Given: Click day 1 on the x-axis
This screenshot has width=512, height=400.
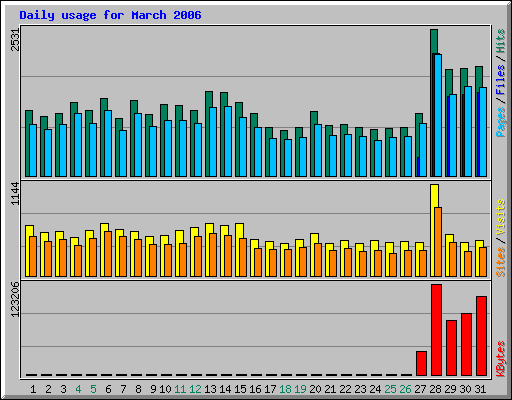Looking at the screenshot, I should pos(33,389).
